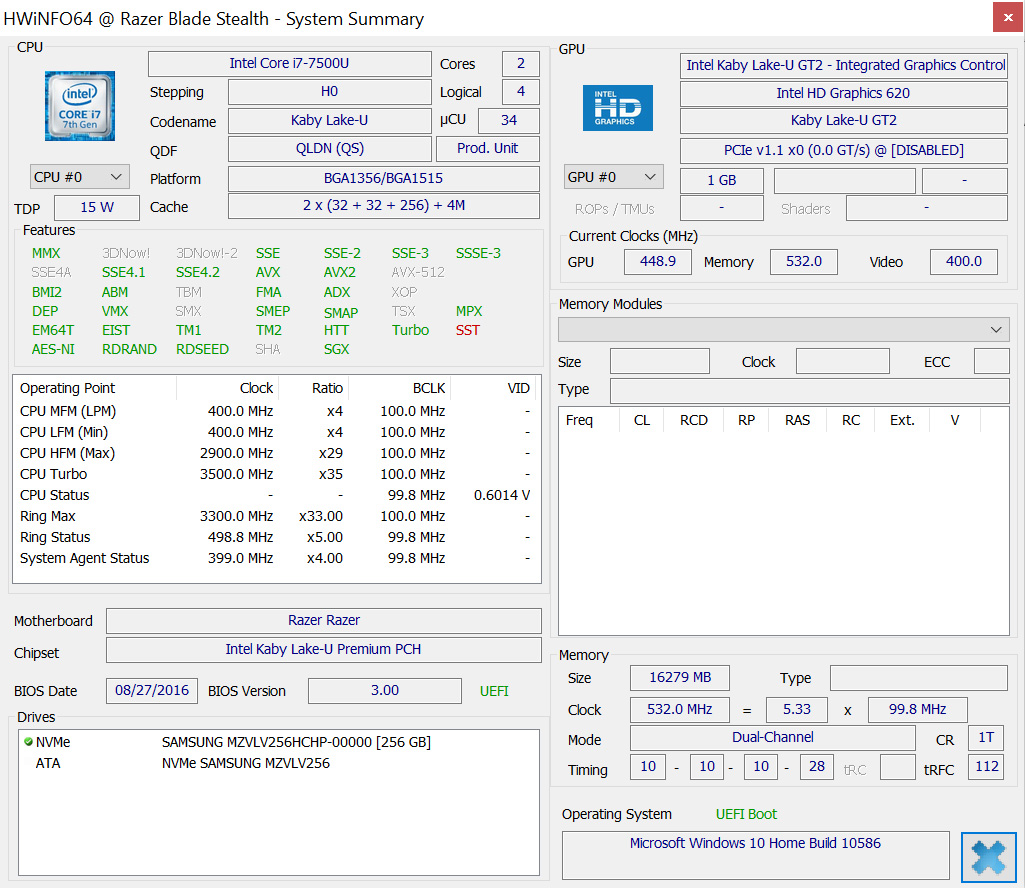Viewport: 1025px width, 888px height.
Task: Click the Video clock value 400.0
Action: (964, 262)
